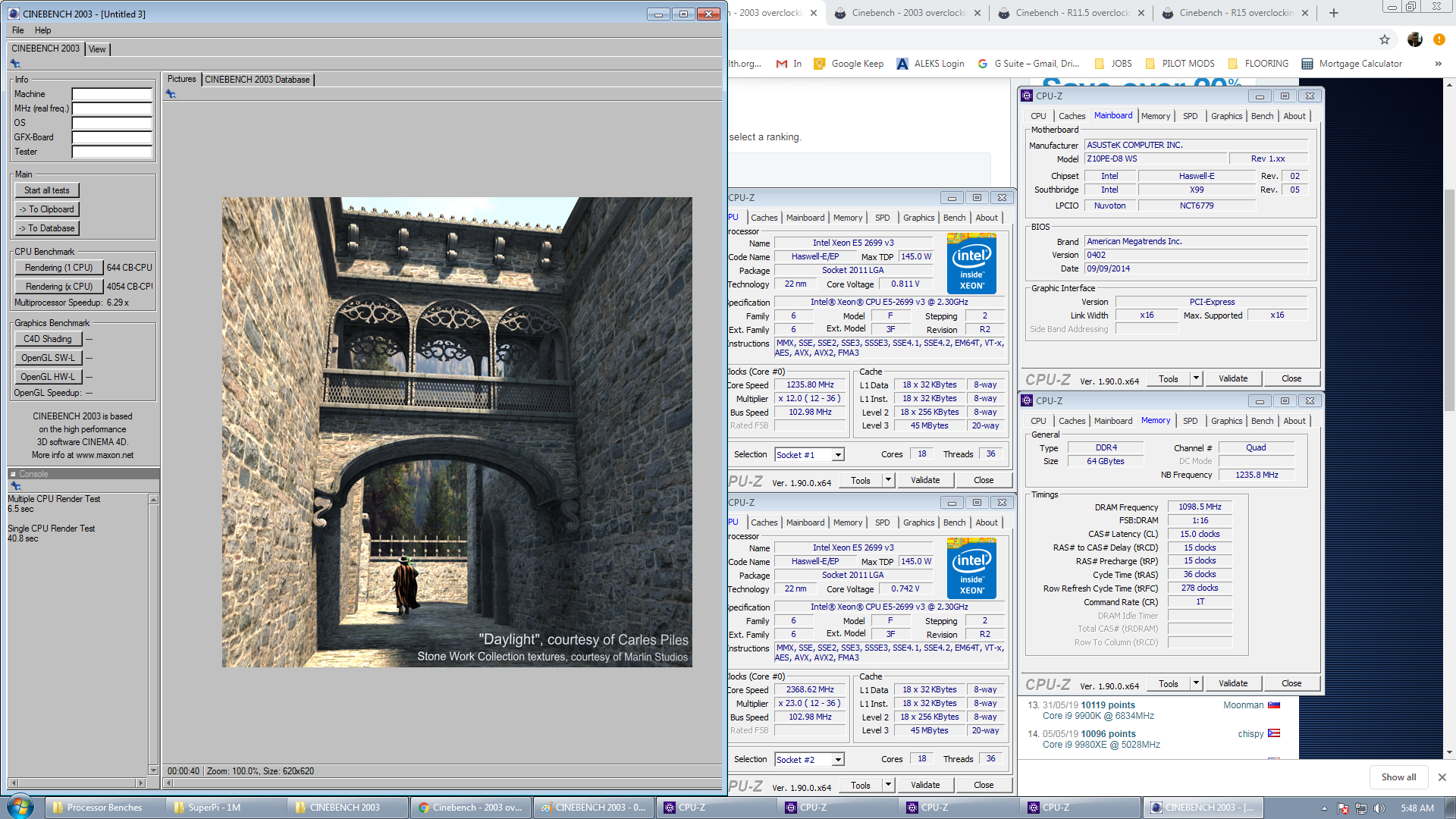Click the pin icon under the Pictures tab
Viewport: 1456px width, 819px height.
pyautogui.click(x=171, y=94)
